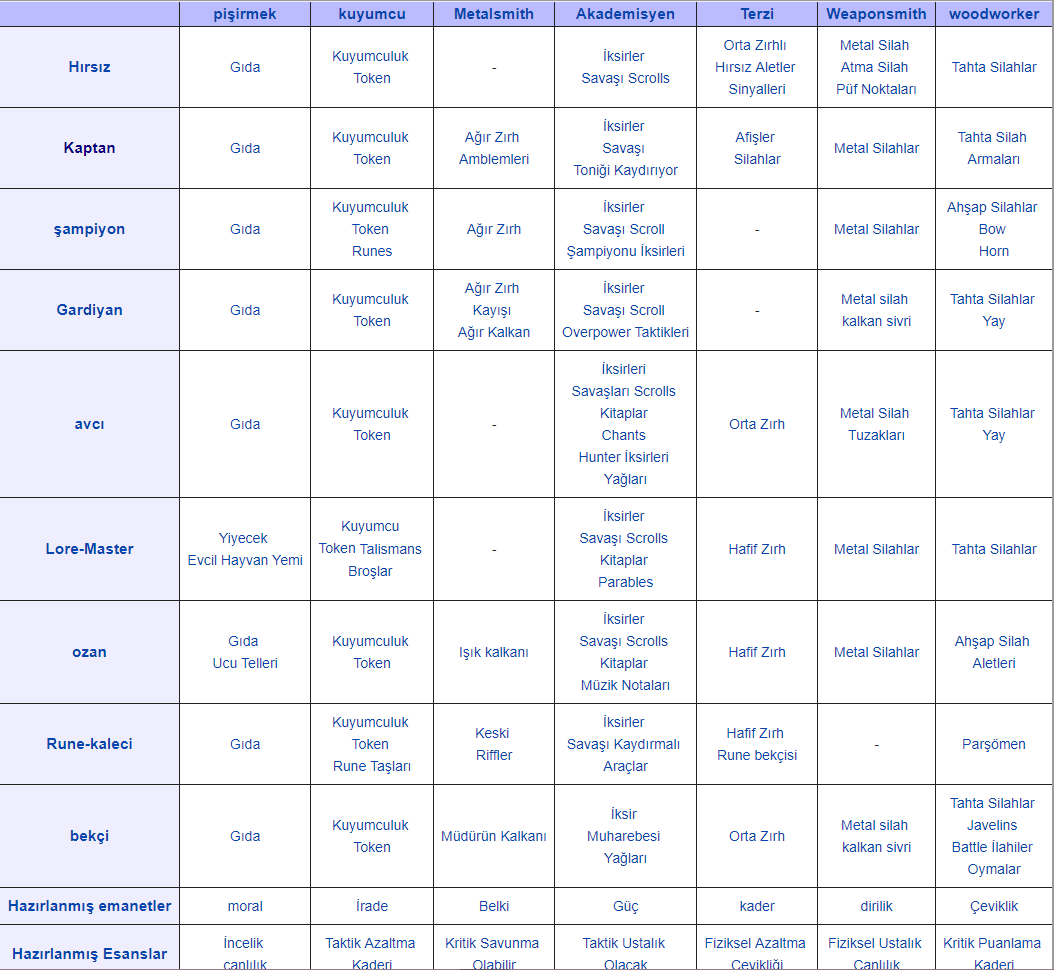
Task: Click Amblemleri in the Kaptan row
Action: click(x=494, y=159)
